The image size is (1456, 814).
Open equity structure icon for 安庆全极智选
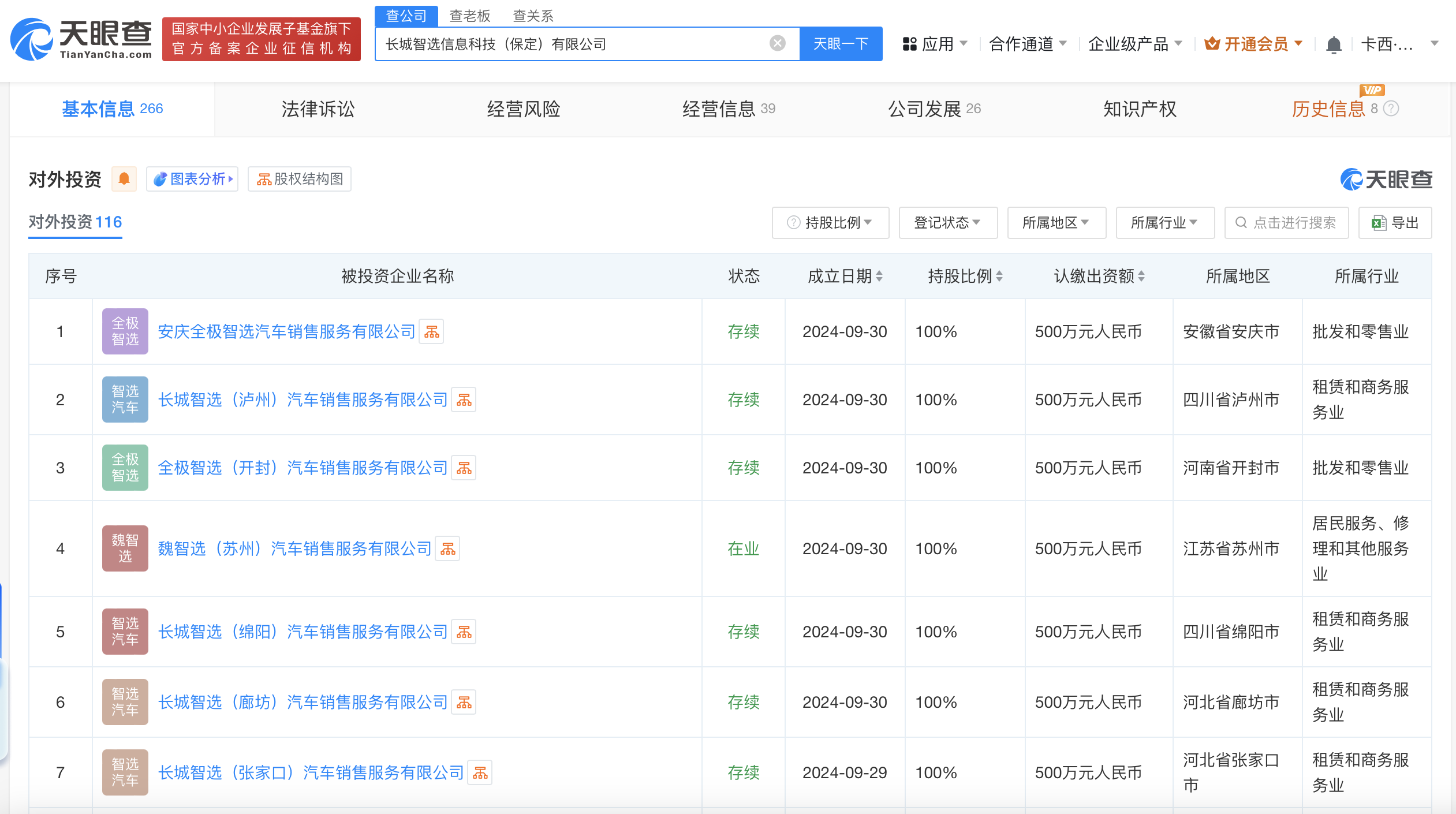pyautogui.click(x=431, y=332)
